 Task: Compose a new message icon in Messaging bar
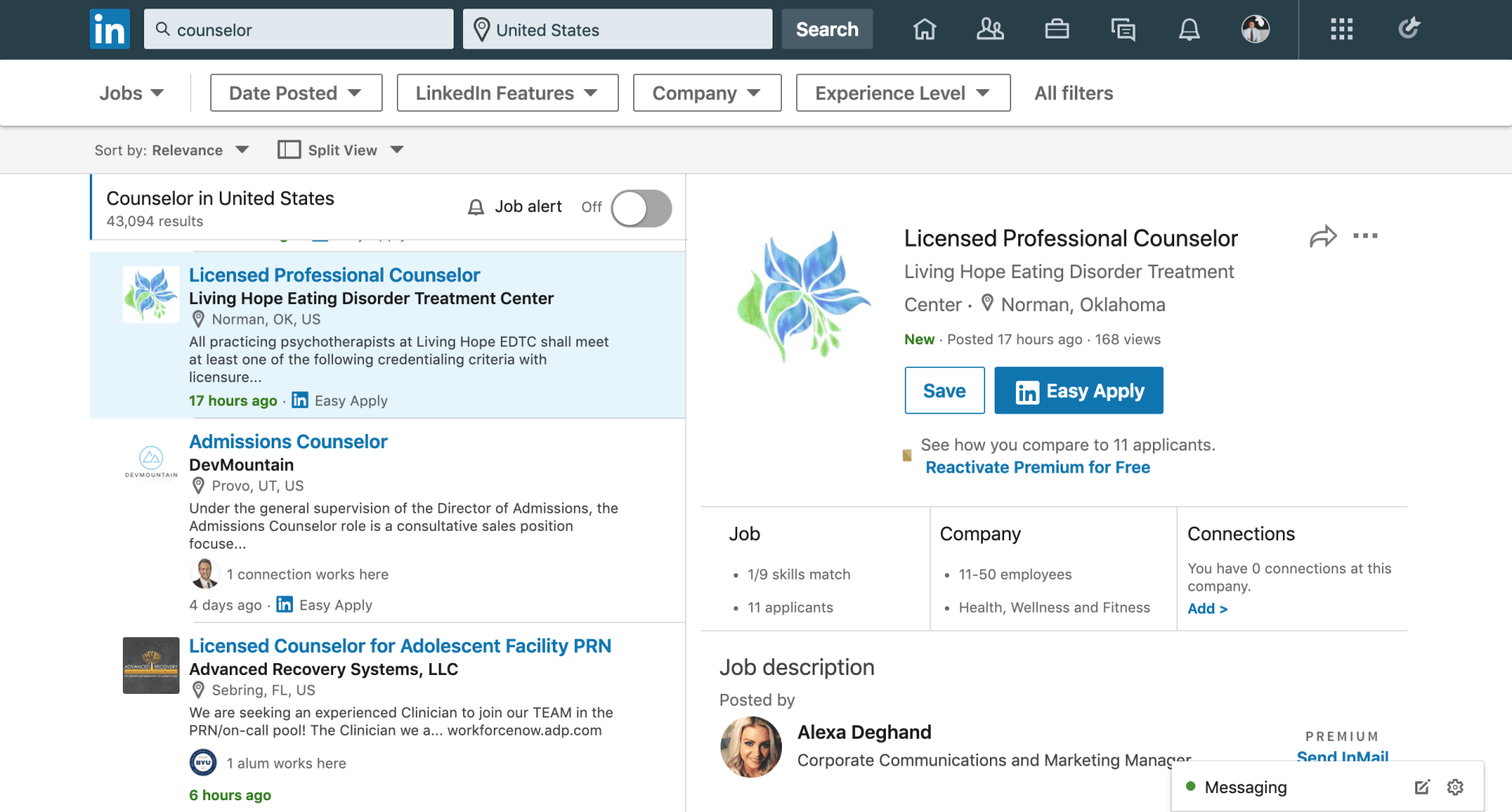[x=1421, y=787]
